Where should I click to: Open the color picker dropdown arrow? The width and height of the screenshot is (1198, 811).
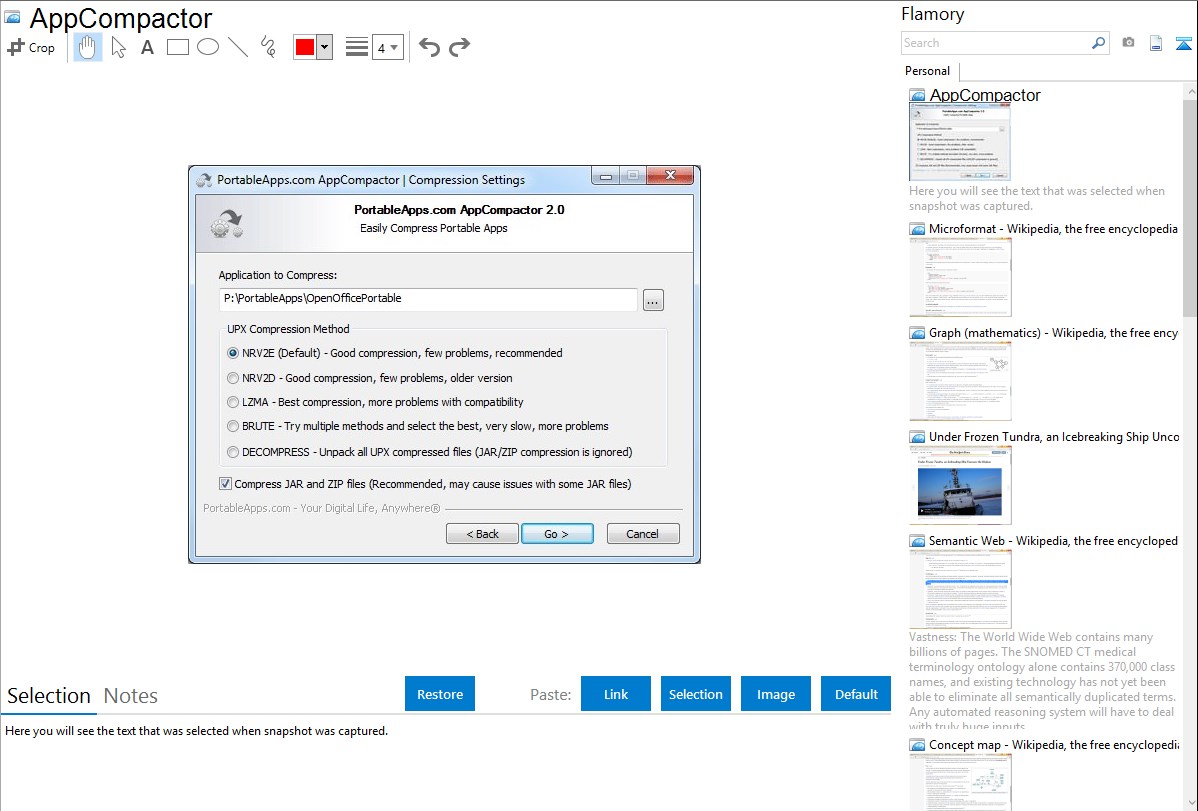click(324, 47)
